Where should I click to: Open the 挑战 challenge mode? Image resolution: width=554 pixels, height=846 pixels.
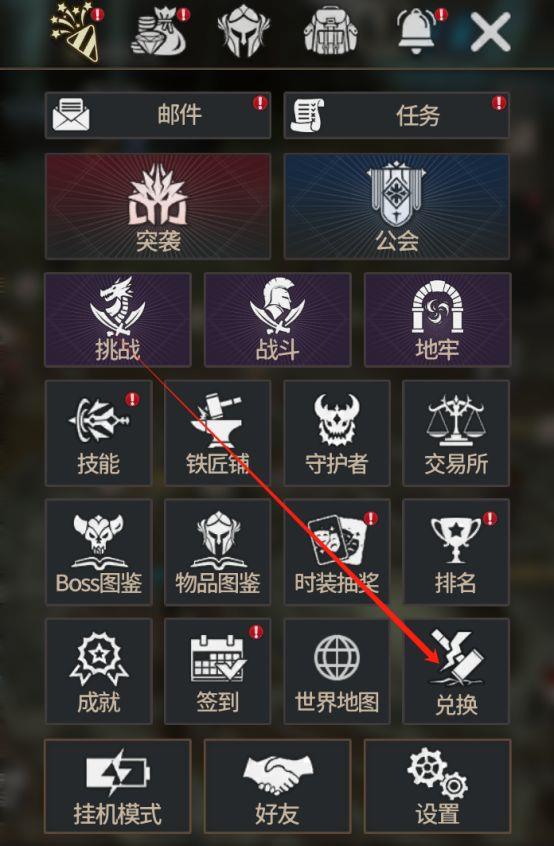click(118, 320)
